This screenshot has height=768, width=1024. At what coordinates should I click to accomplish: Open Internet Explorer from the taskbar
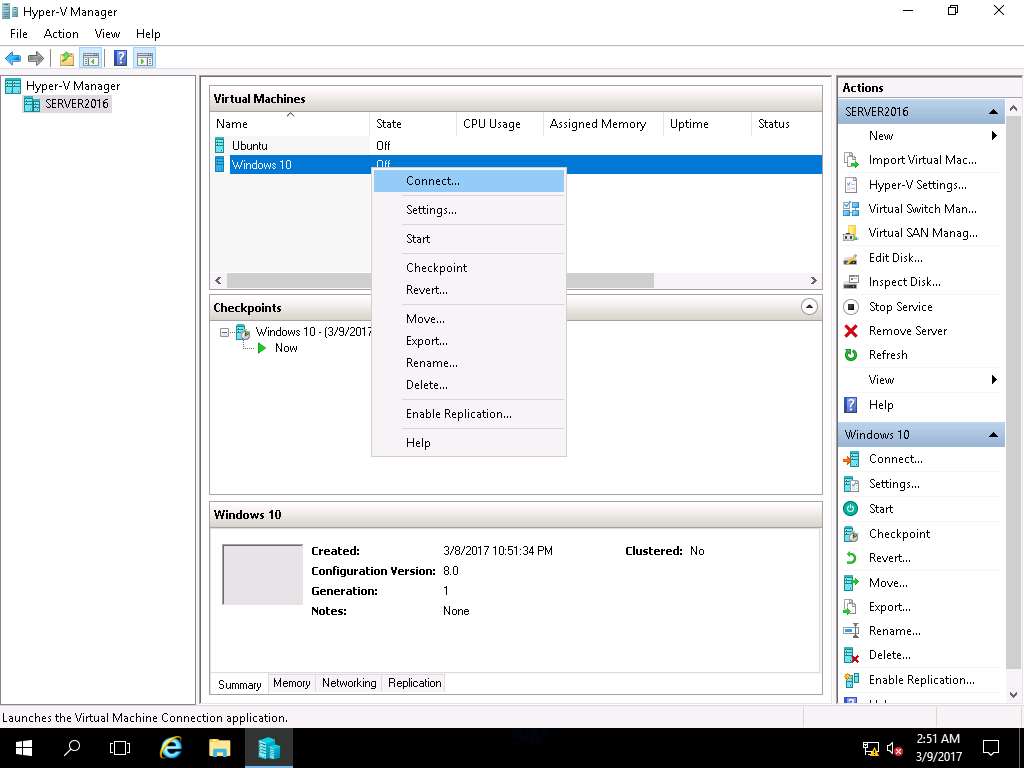tap(171, 748)
